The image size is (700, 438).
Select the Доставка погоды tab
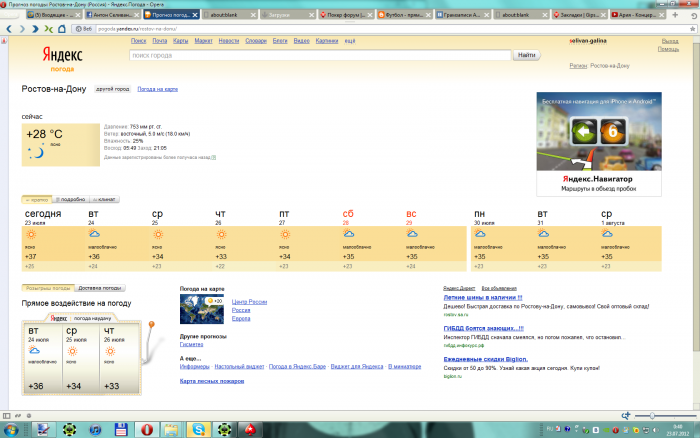tap(100, 288)
